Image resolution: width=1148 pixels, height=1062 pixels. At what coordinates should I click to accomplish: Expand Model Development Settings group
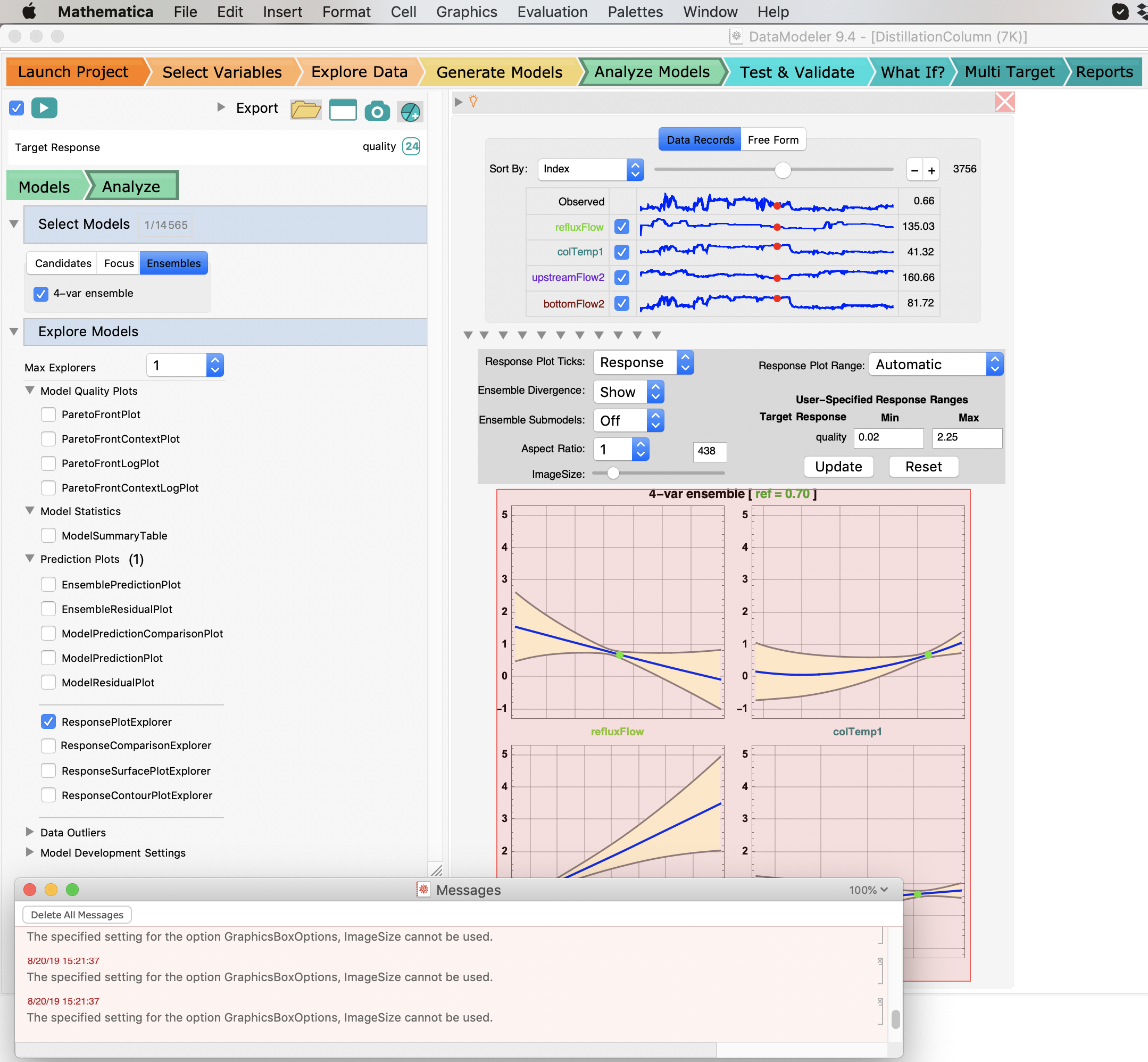(30, 852)
